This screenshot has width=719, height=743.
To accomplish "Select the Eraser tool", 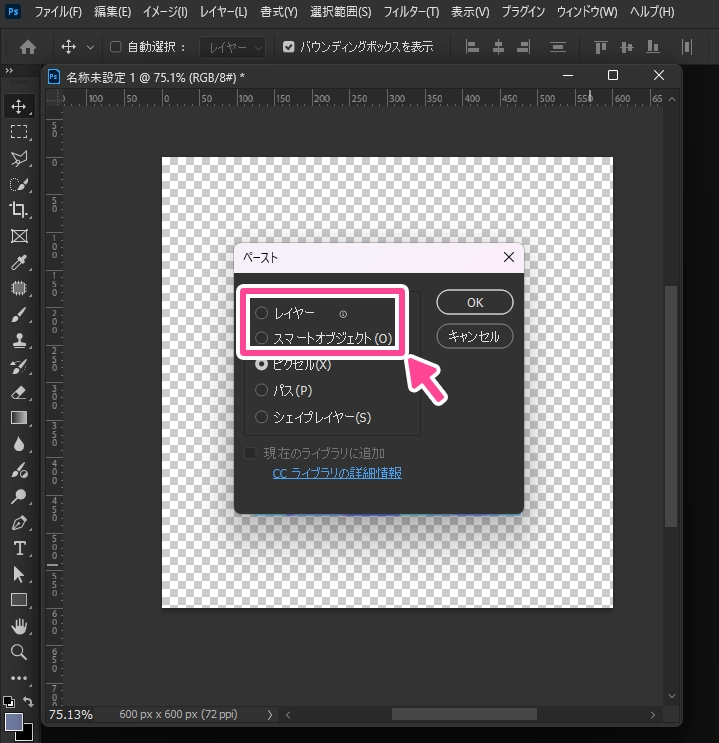I will click(18, 392).
